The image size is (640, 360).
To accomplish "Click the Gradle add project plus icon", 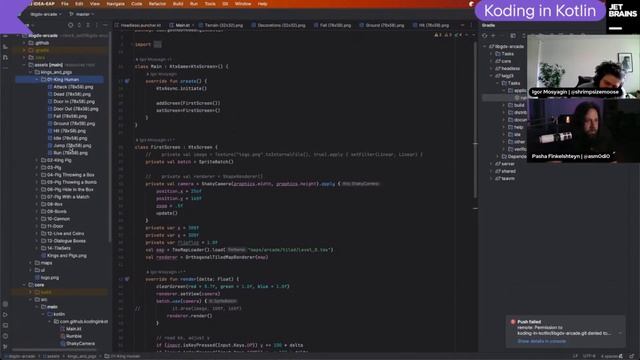I will tap(493, 36).
